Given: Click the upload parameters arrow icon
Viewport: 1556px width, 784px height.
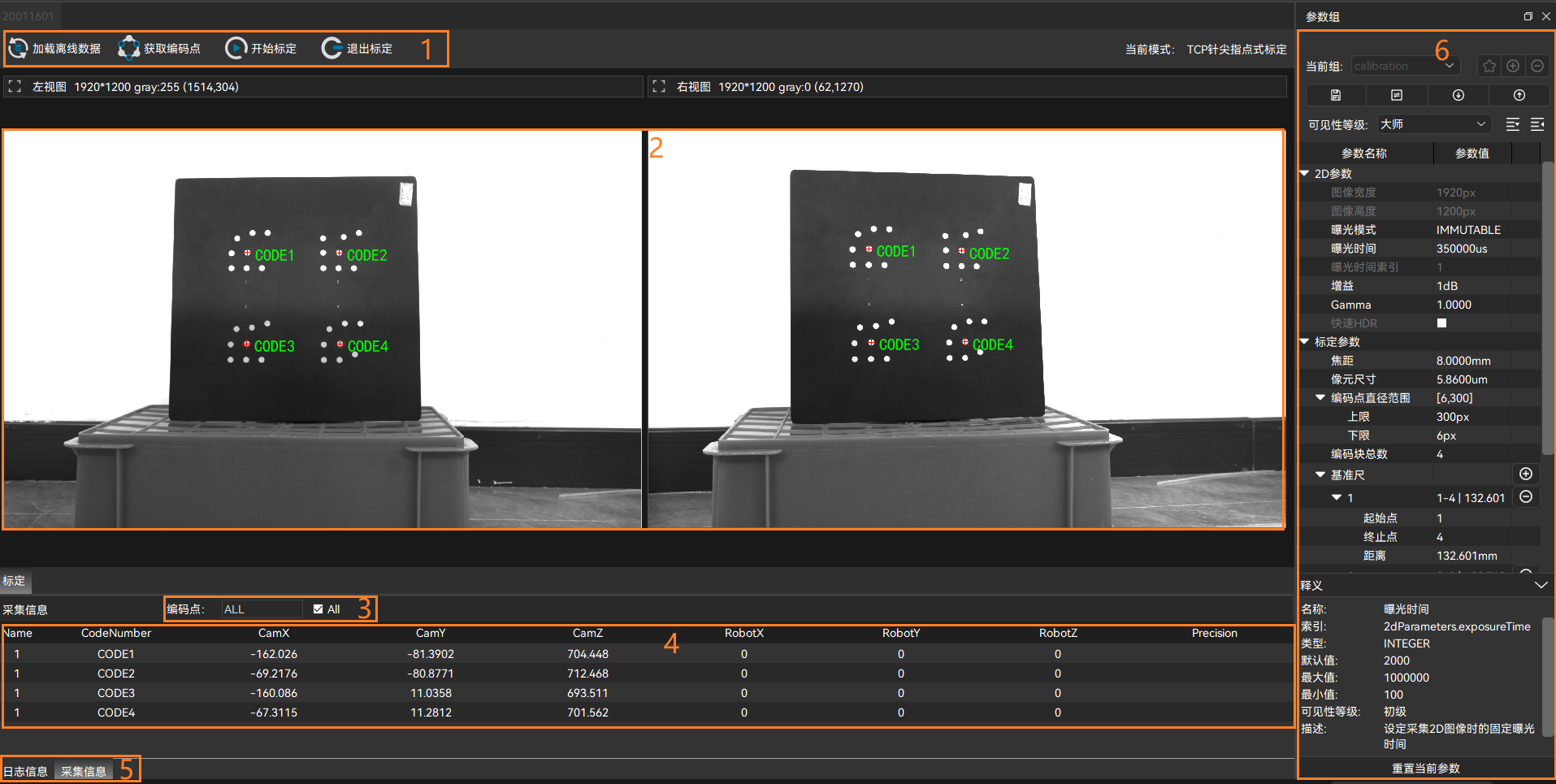Looking at the screenshot, I should 1519,95.
